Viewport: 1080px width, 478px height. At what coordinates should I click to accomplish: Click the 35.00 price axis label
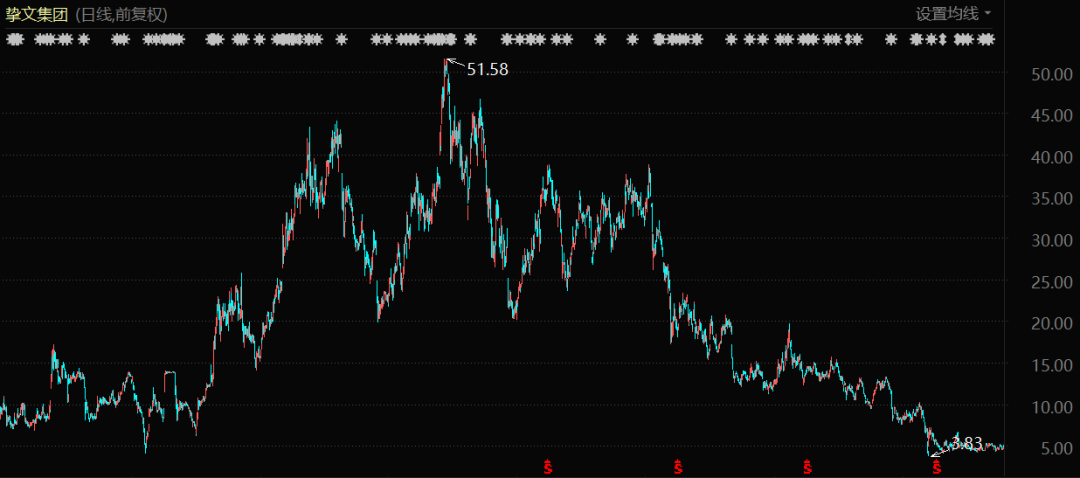click(x=1052, y=199)
